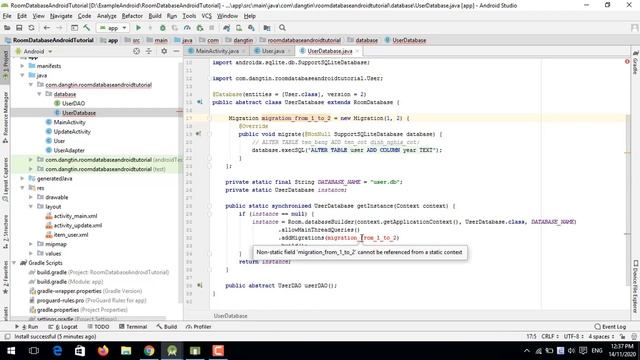Open the TODO tool window

[98, 327]
